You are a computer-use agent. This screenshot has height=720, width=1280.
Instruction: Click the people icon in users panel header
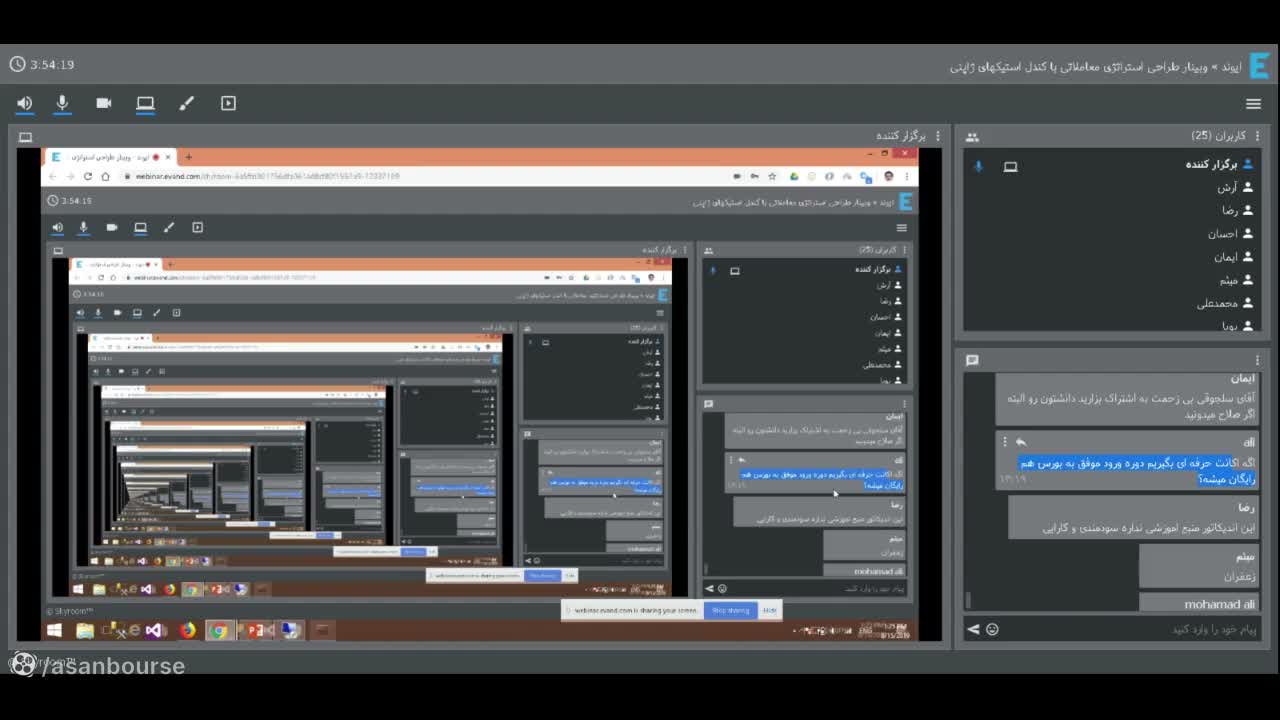972,137
